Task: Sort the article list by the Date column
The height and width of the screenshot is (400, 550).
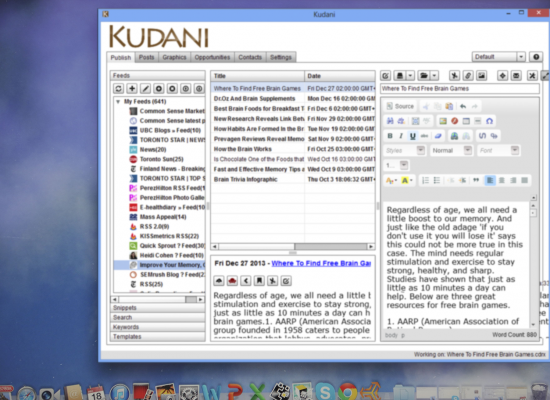Action: 340,76
